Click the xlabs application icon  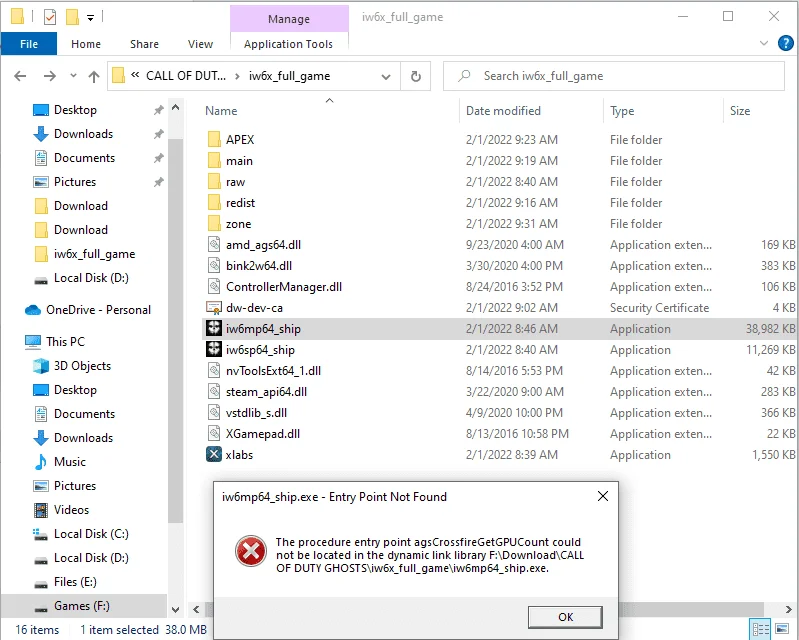click(214, 454)
